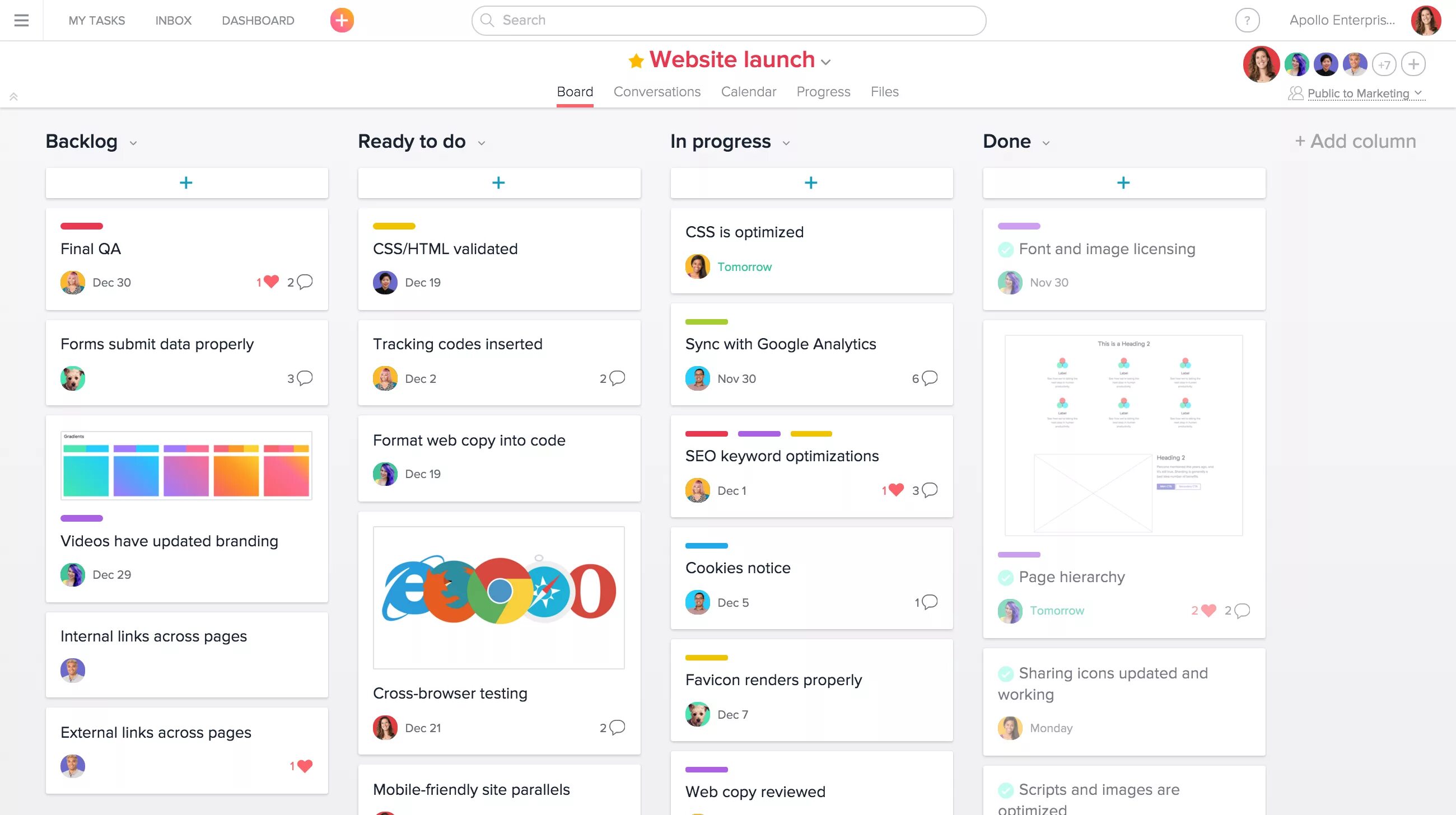Click the plus icon in Backlog column
The width and height of the screenshot is (1456, 815).
click(x=186, y=183)
